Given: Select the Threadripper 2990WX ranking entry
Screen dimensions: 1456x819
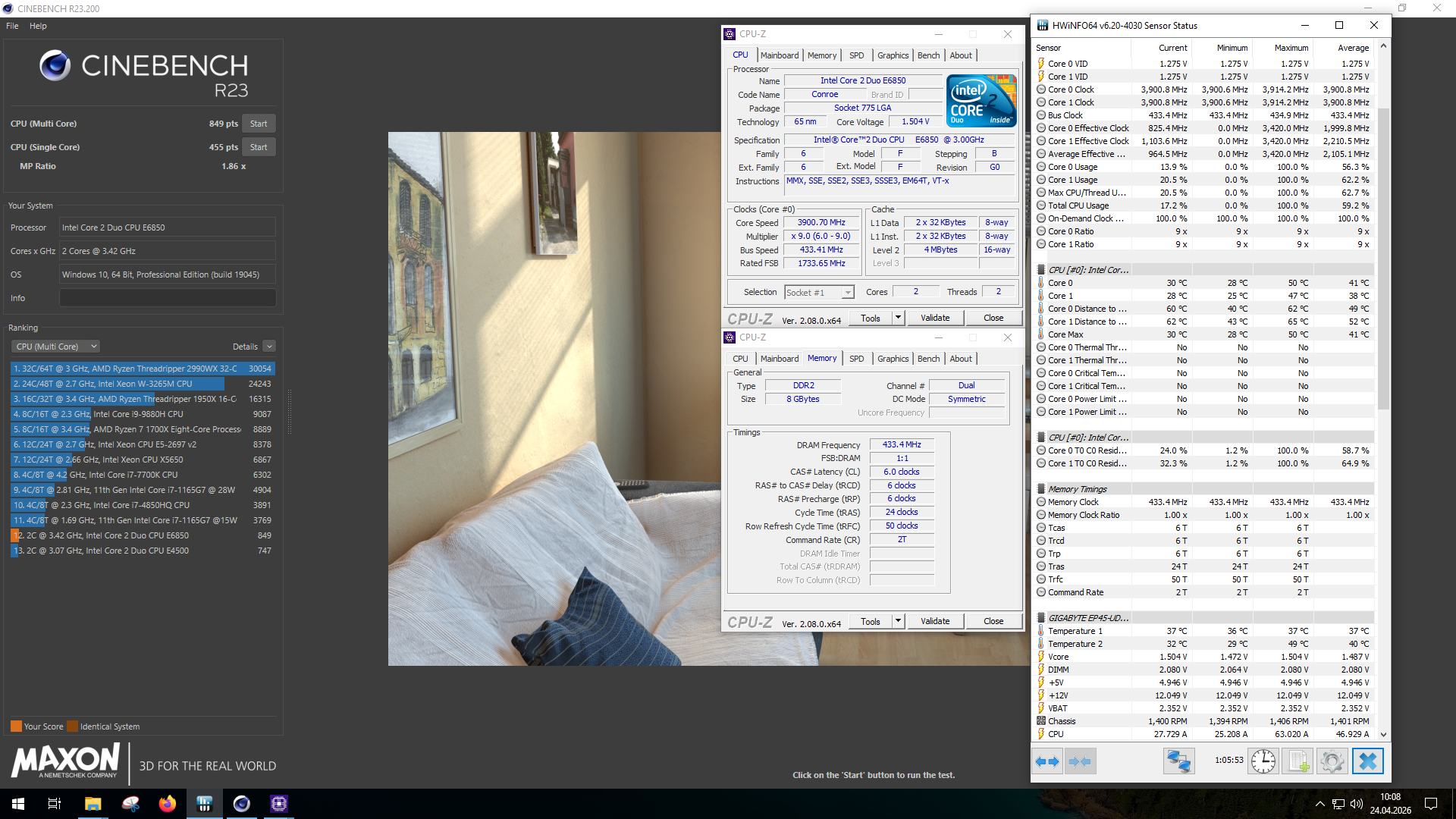Looking at the screenshot, I should point(142,369).
